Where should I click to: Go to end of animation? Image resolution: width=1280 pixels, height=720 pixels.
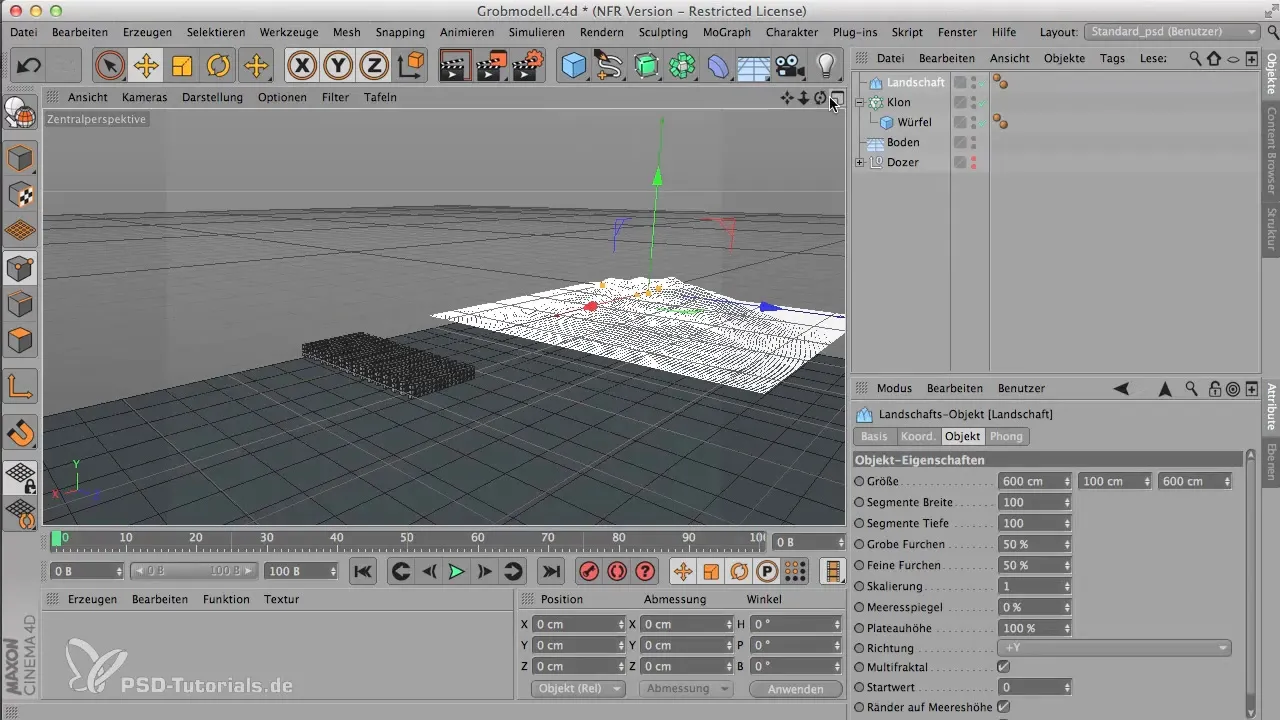click(550, 571)
